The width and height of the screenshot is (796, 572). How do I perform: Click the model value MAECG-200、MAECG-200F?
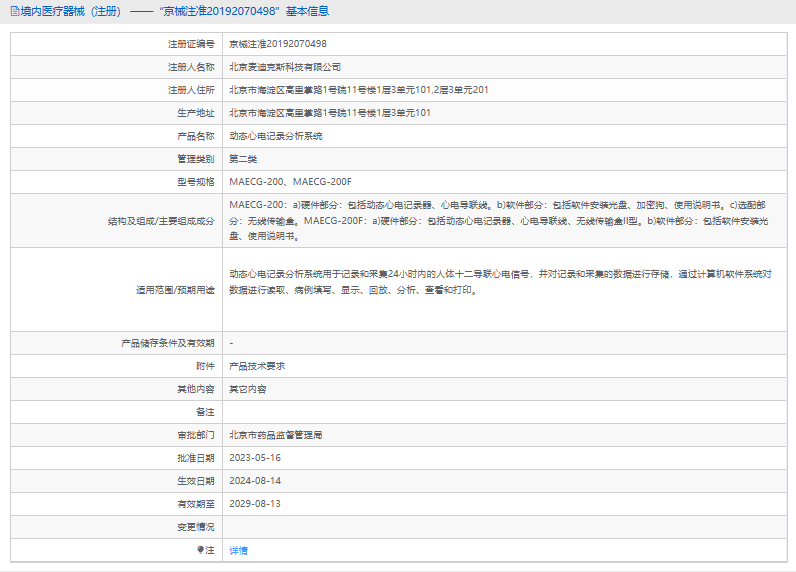[291, 182]
